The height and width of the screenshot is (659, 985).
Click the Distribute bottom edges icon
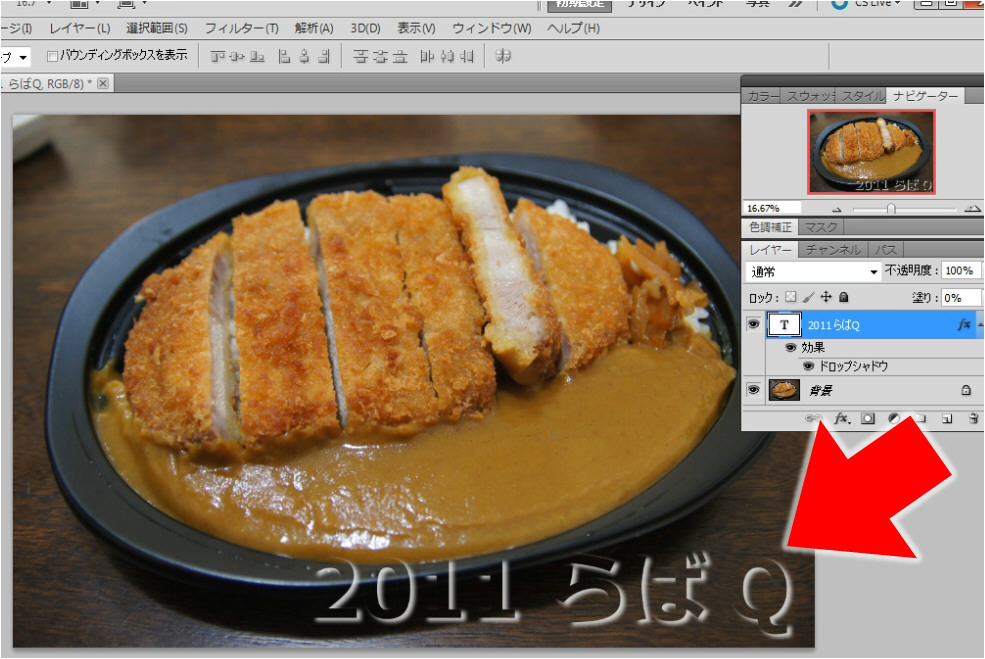(x=400, y=57)
